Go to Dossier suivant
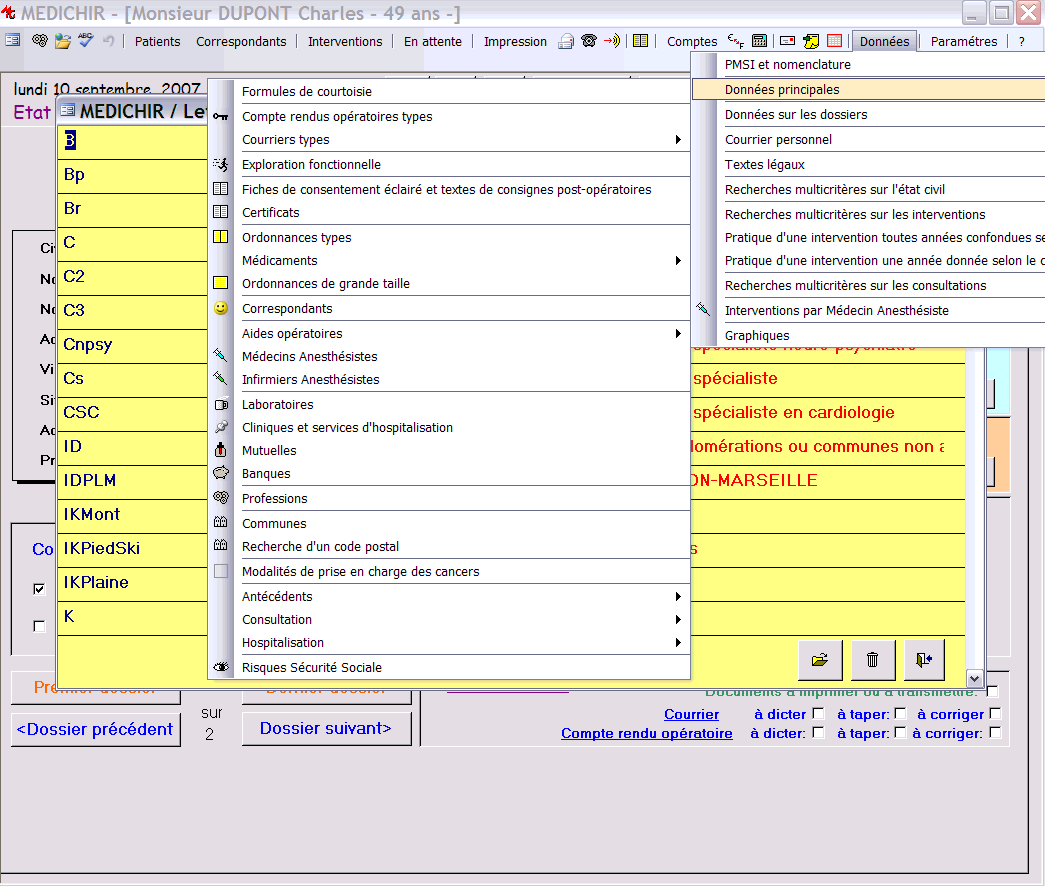Viewport: 1045px width, 886px height. [x=326, y=729]
